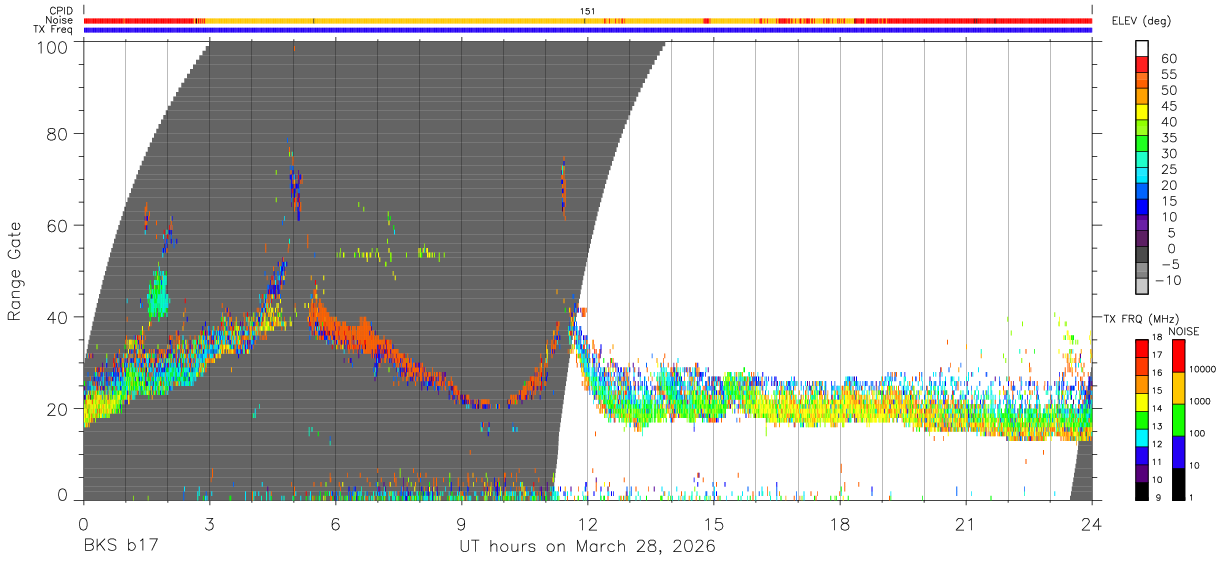Viewport: 1228px width, 567px height.
Task: Click the '18' tick on the UT hours axis
Action: tap(840, 524)
